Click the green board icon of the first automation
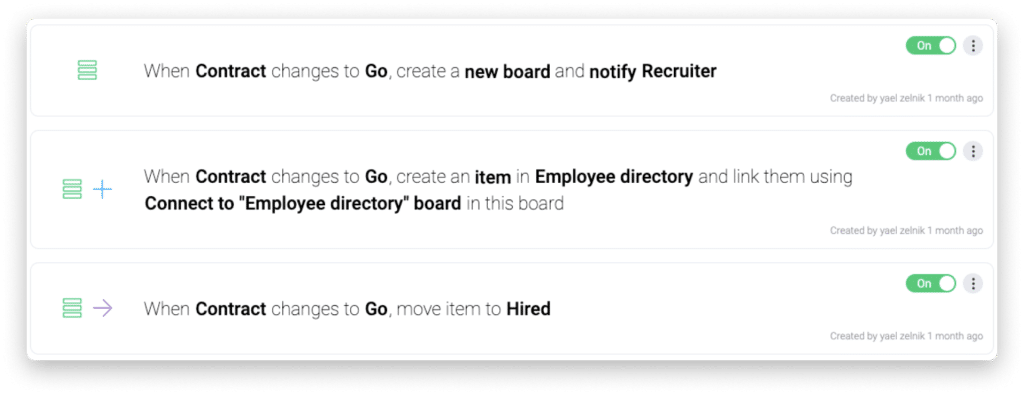The image size is (1024, 395). coord(87,71)
